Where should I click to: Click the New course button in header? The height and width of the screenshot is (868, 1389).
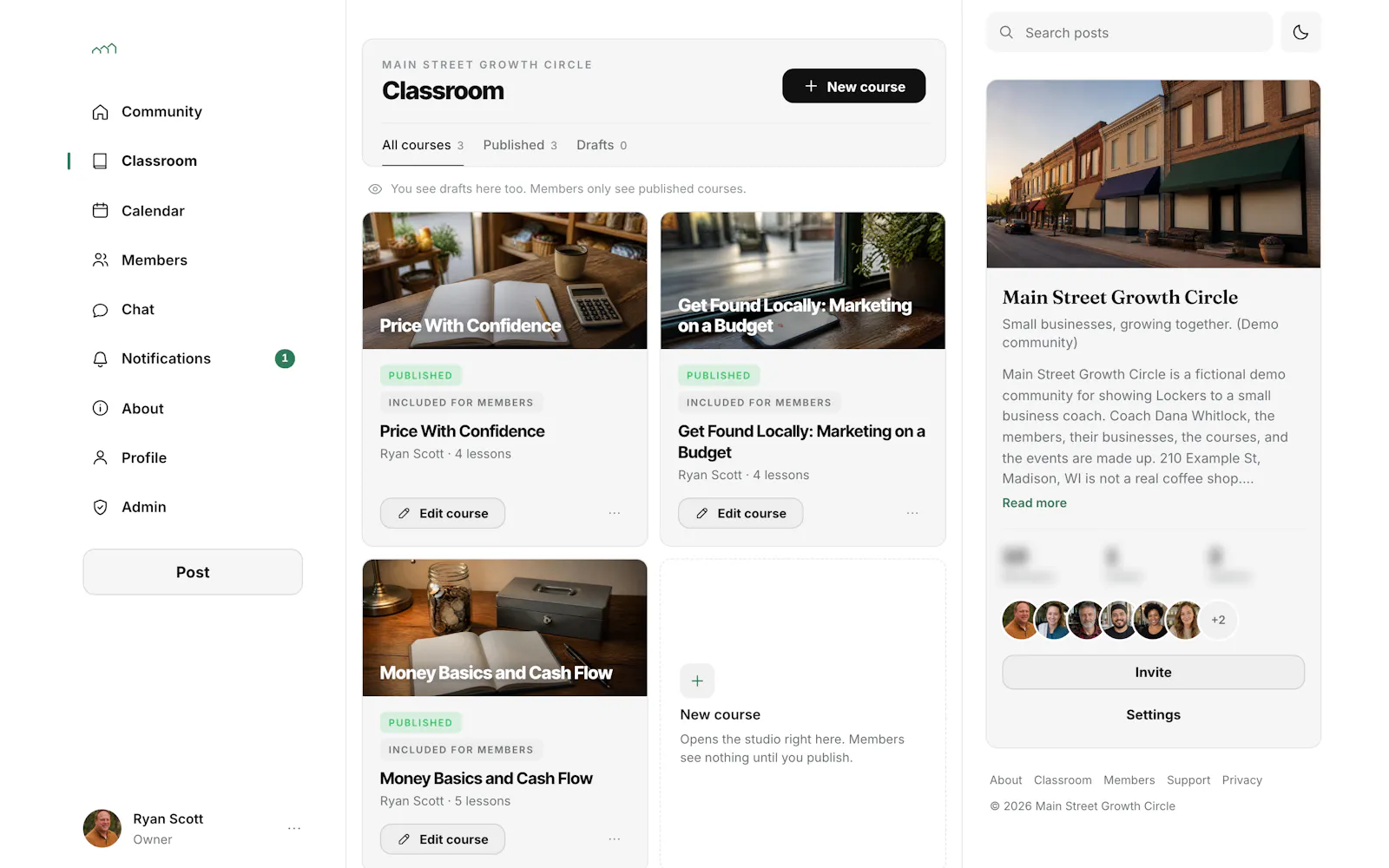click(x=853, y=86)
